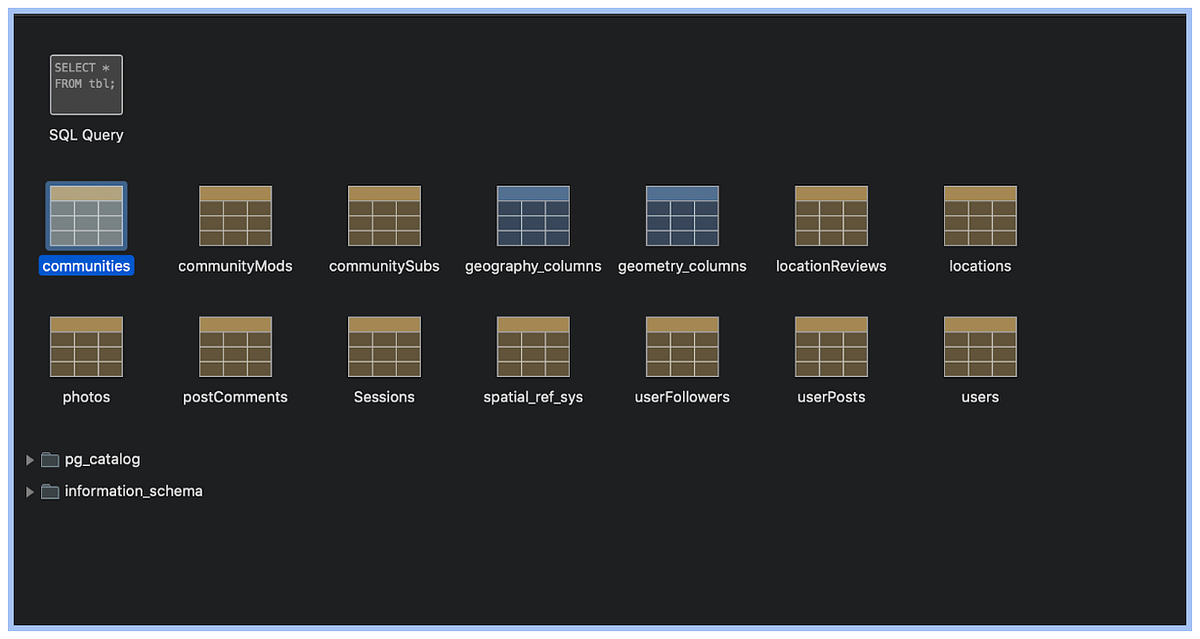Screen dimensions: 1200x639
Task: Click the 'geometry_columns' label text
Action: 682,266
